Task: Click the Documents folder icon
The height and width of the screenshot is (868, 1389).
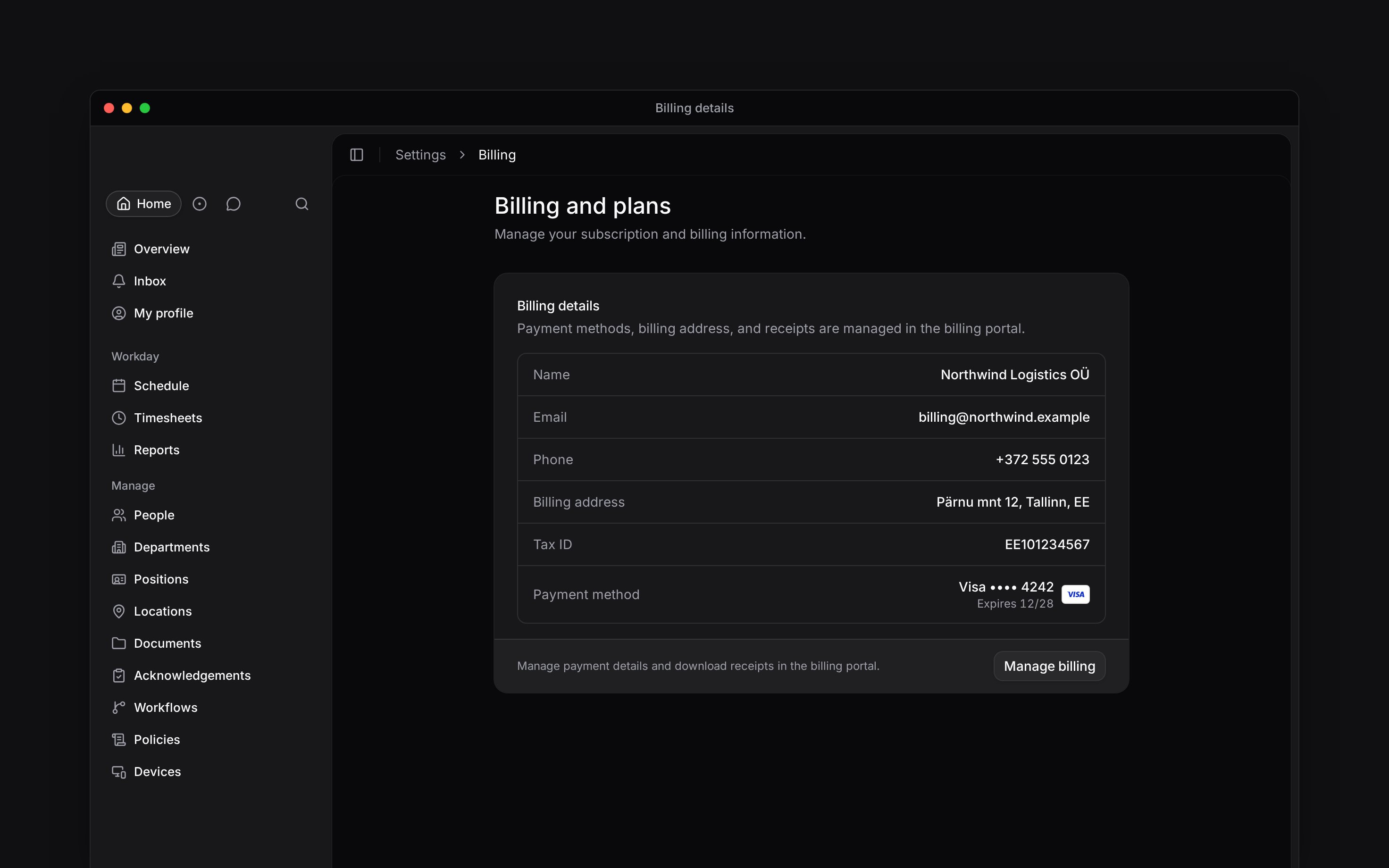Action: click(119, 643)
